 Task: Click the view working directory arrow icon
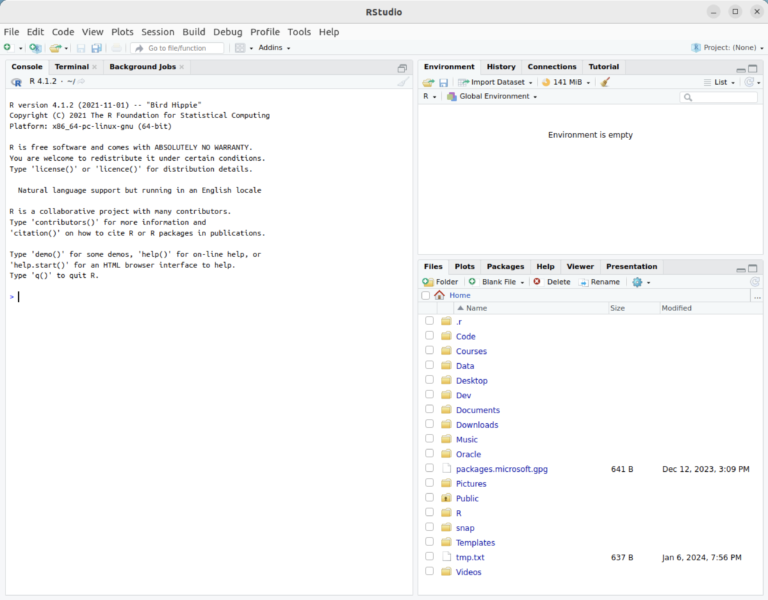[x=81, y=81]
